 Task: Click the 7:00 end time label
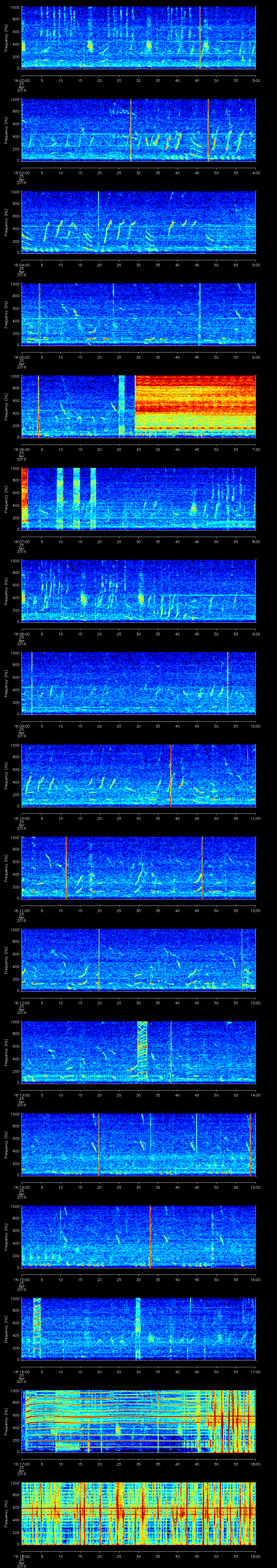pyautogui.click(x=256, y=449)
